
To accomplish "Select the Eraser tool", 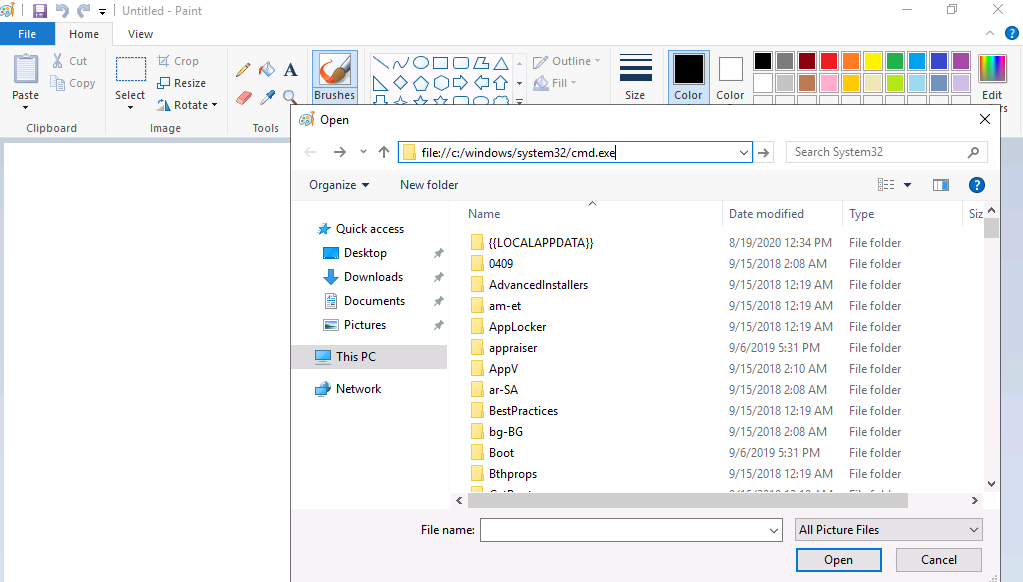I will 243,98.
